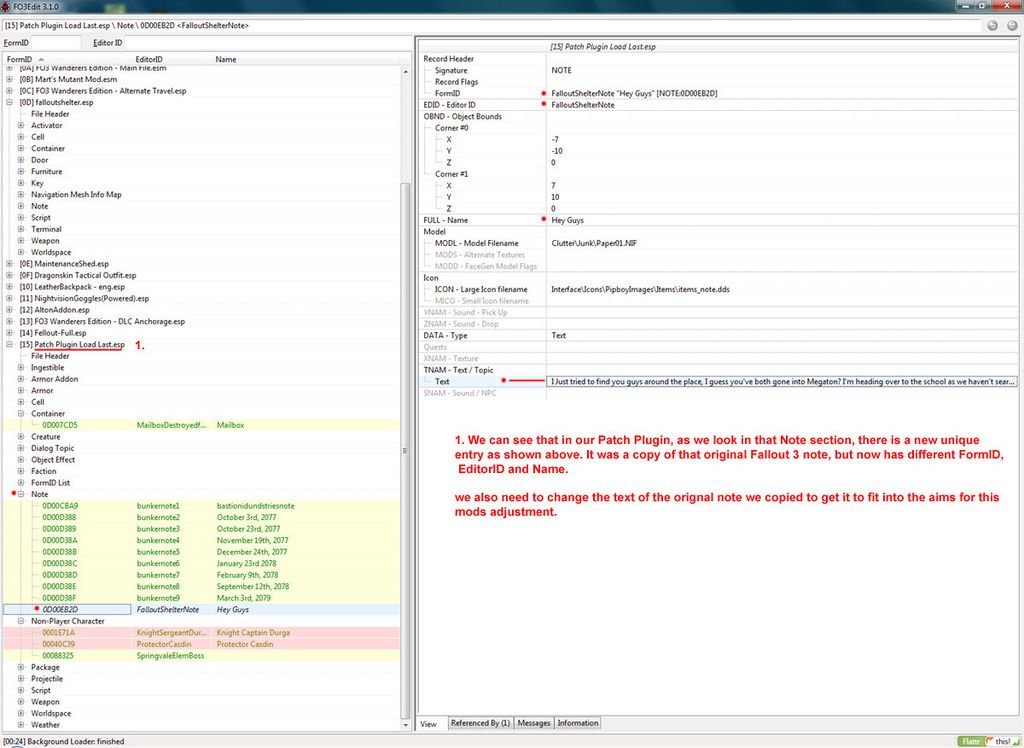
Task: Select bunkernote1 record 0D00CBA9
Action: 202,506
